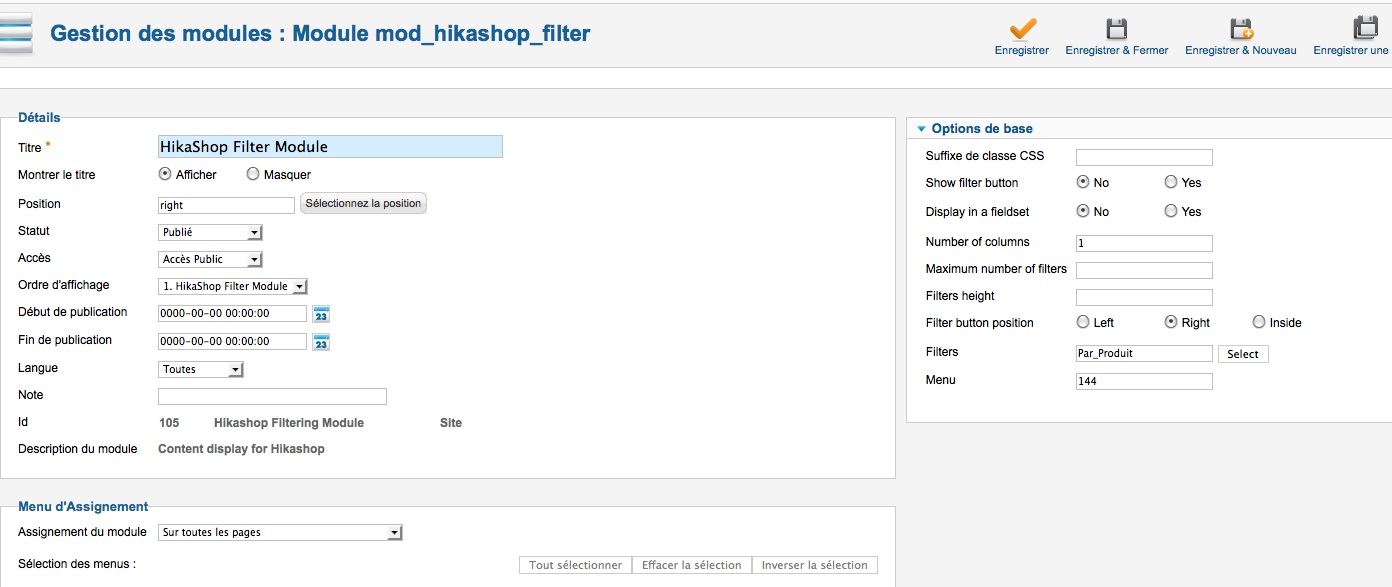The height and width of the screenshot is (587, 1392).
Task: Click the module manager icon beside title
Action: coord(17,33)
